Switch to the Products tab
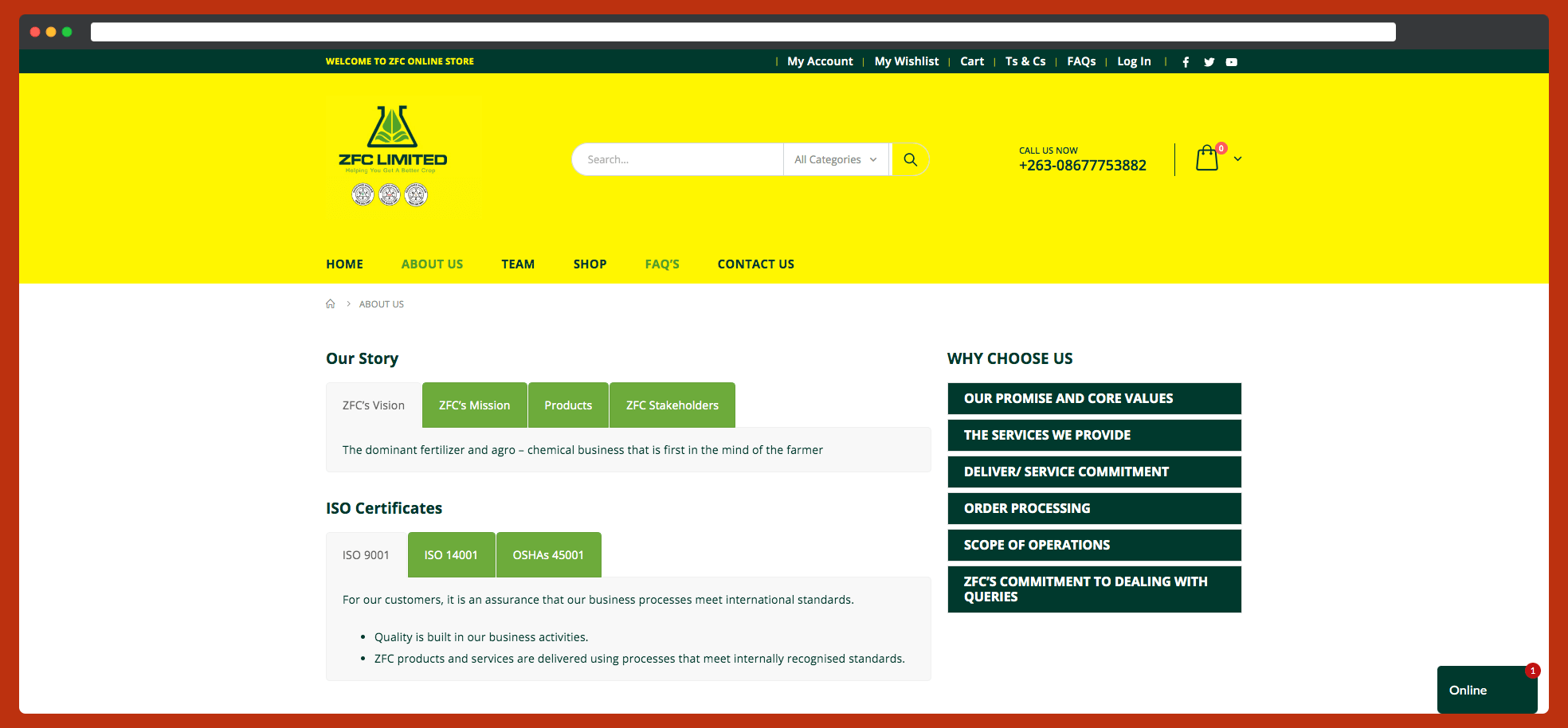The height and width of the screenshot is (728, 1568). pos(568,405)
